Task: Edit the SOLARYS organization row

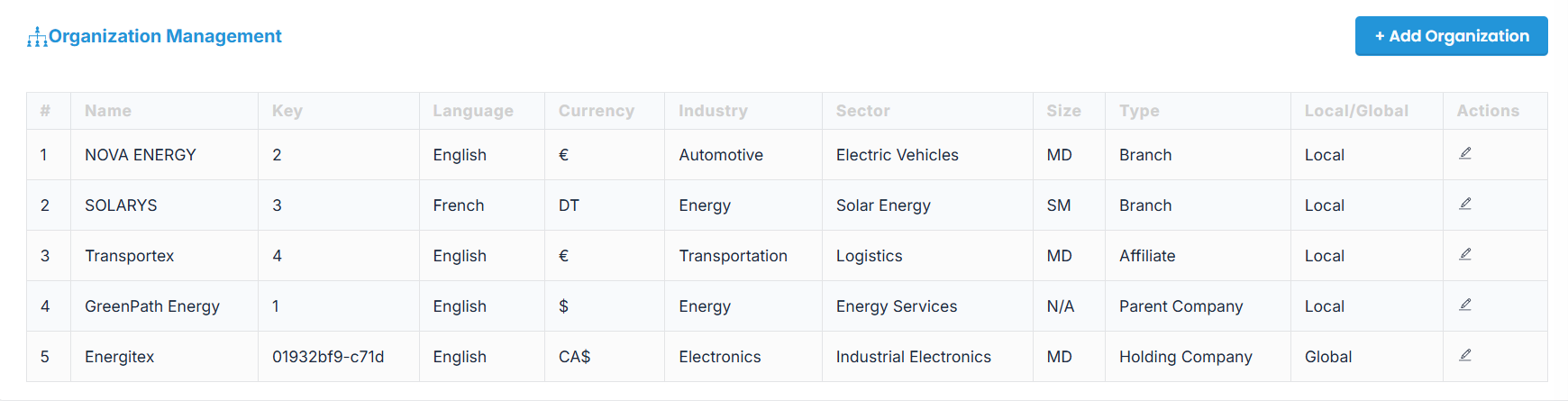Action: point(1465,205)
